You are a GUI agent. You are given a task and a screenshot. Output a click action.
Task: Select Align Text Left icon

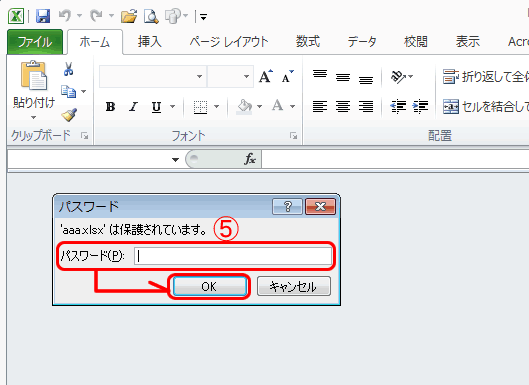(x=320, y=107)
